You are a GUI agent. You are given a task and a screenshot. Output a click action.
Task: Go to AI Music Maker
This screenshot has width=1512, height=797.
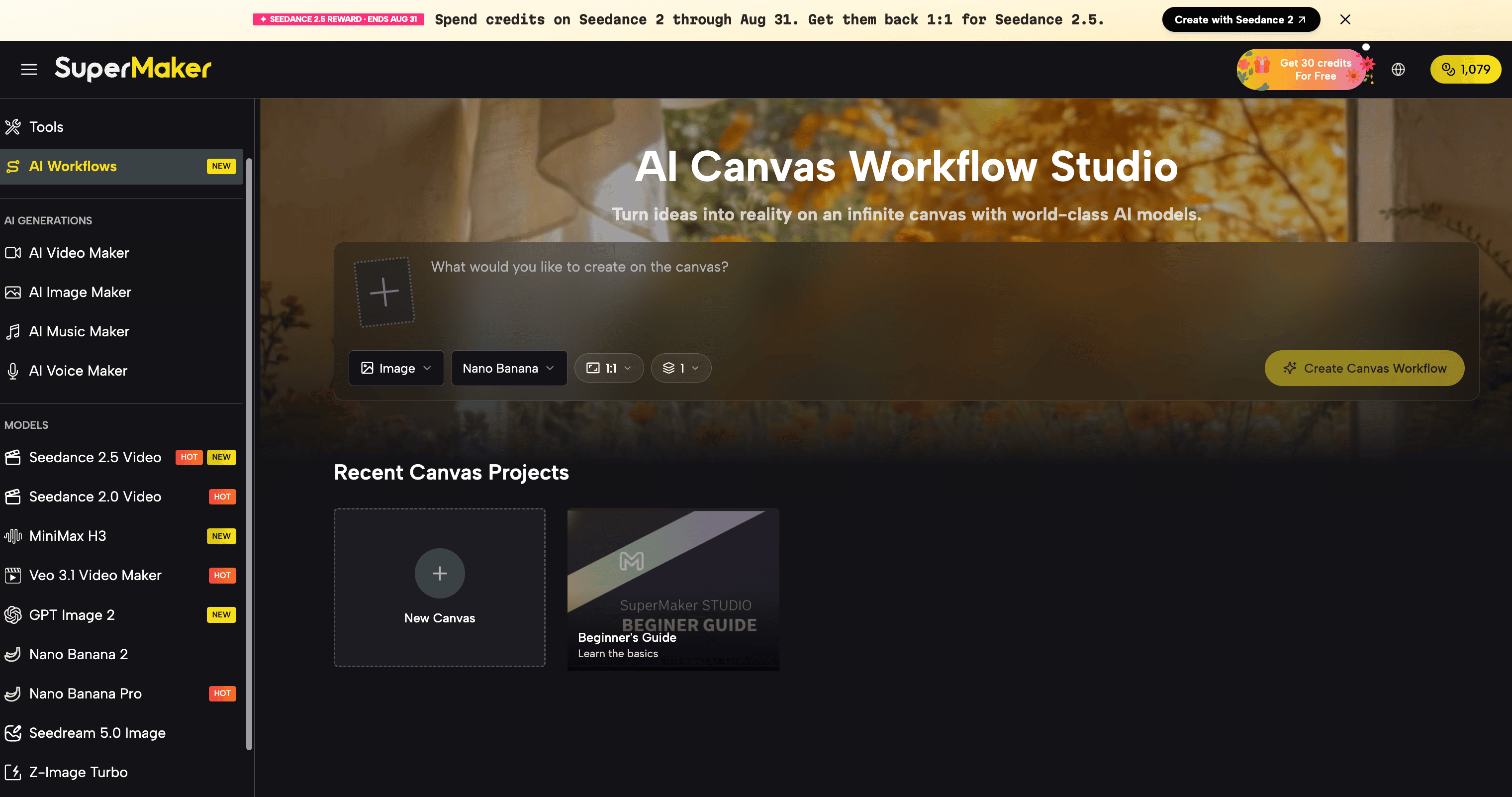[121, 331]
